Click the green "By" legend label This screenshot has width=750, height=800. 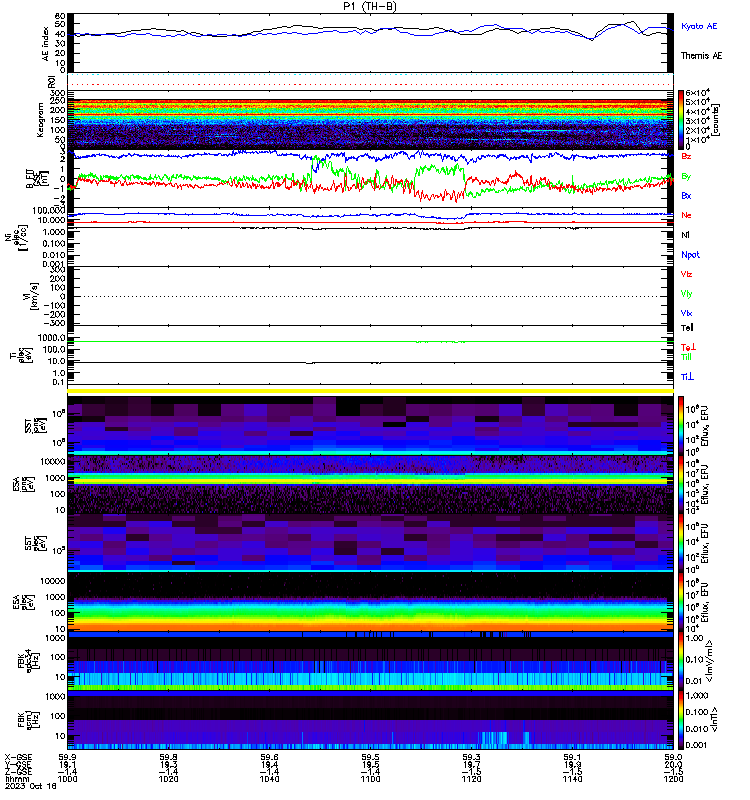point(686,177)
